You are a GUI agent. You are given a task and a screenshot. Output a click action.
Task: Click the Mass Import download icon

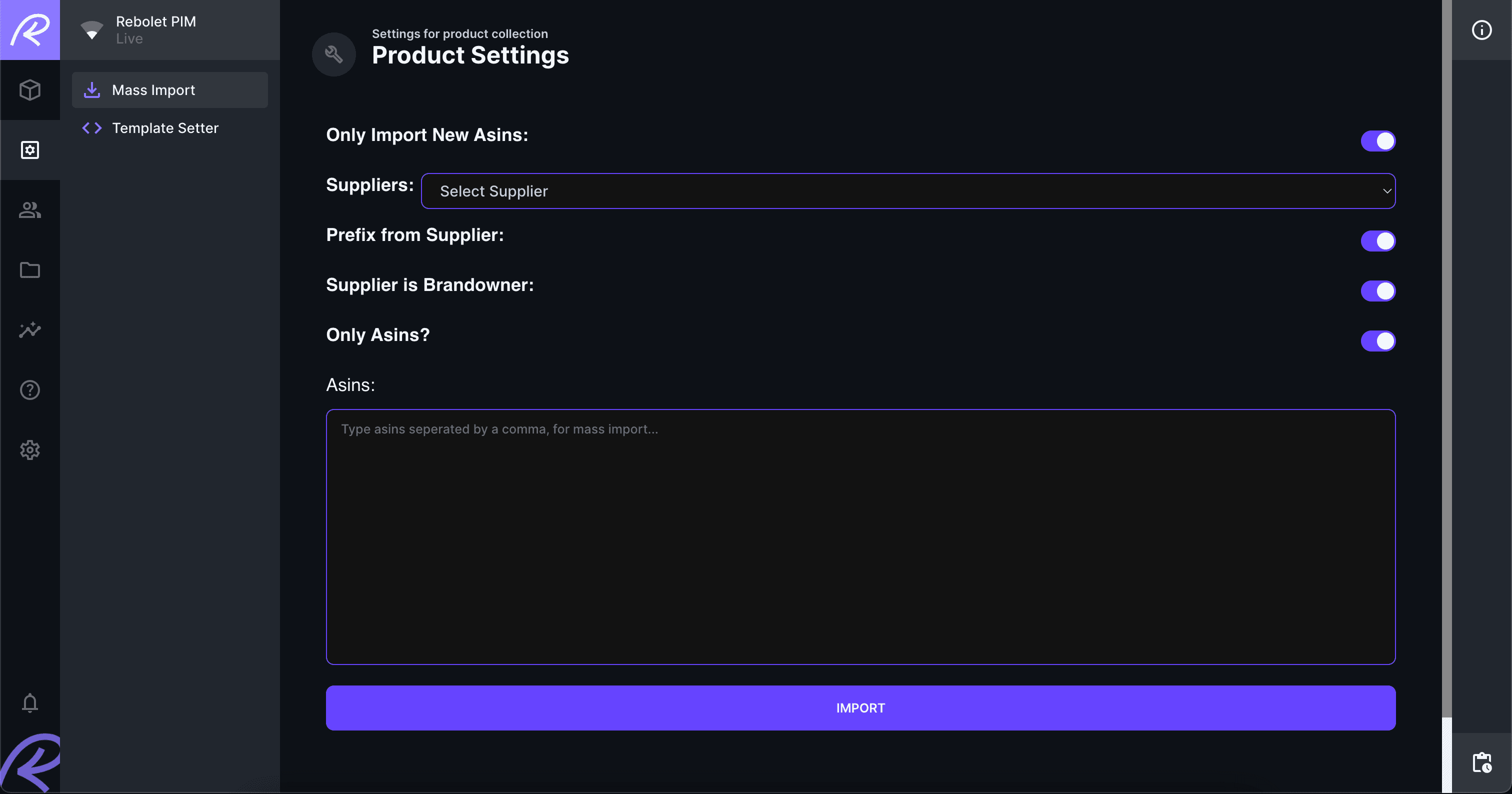92,90
